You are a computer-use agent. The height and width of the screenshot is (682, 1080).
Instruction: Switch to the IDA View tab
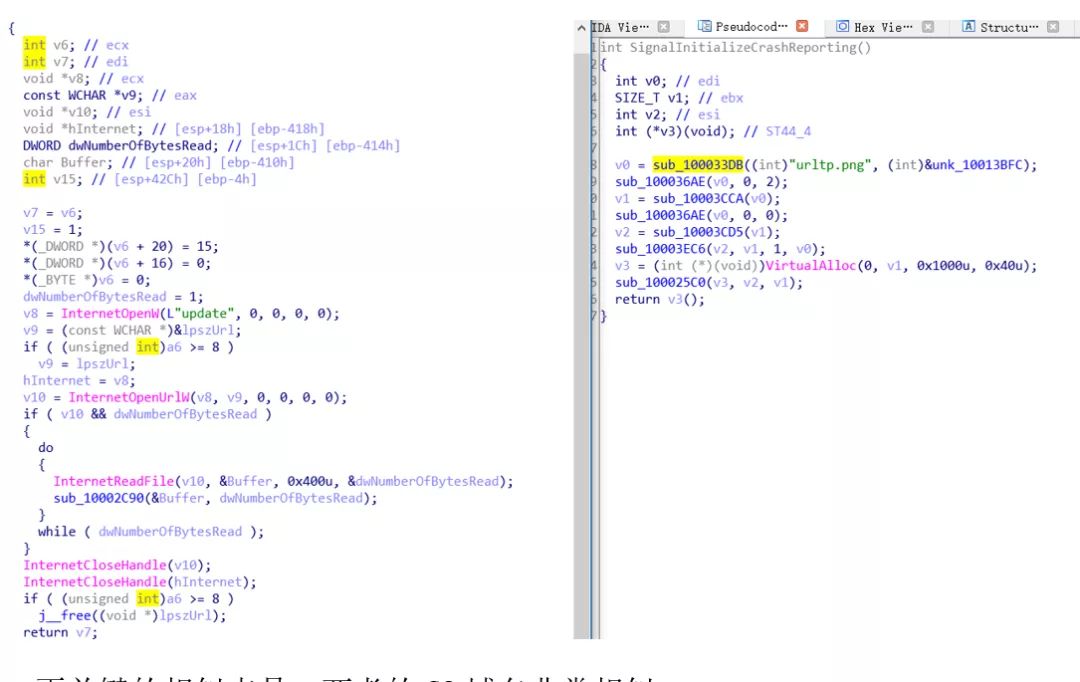pyautogui.click(x=620, y=28)
